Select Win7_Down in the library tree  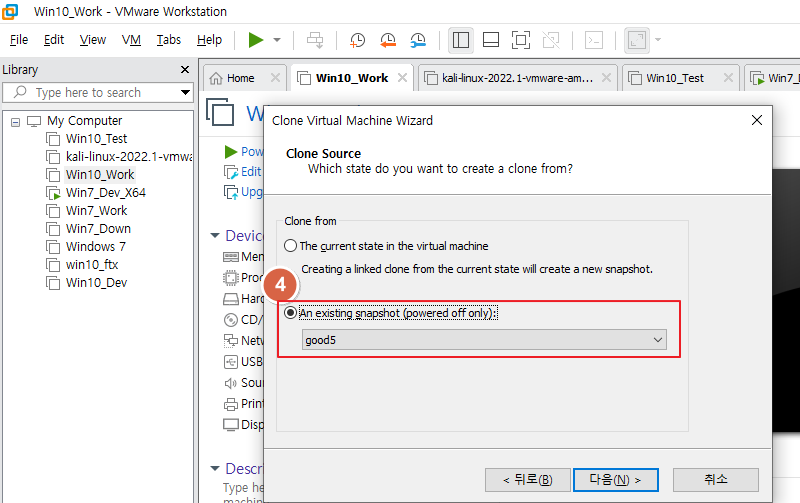(98, 229)
